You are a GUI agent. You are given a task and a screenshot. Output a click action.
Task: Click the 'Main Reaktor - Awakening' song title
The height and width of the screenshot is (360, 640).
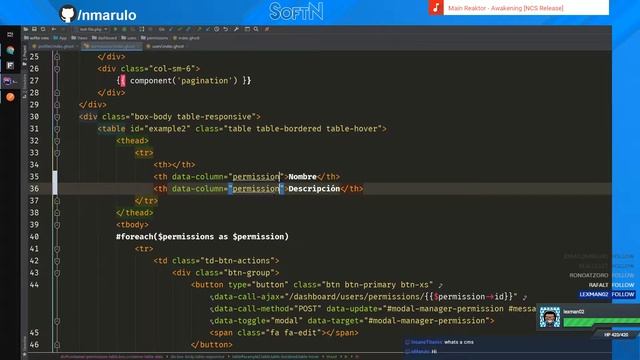click(x=505, y=8)
